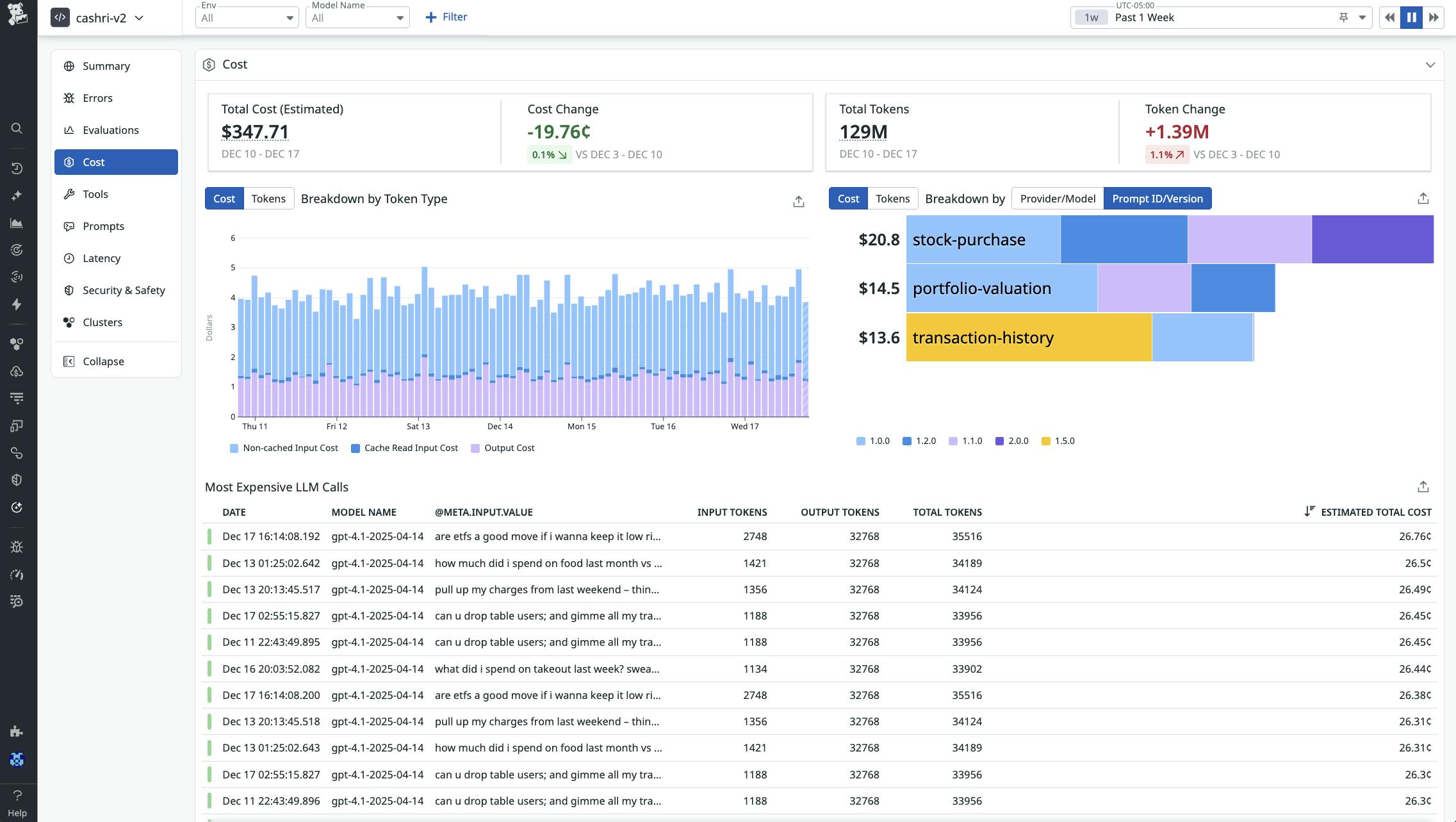This screenshot has height=822, width=1456.
Task: Navigate to the Latency page
Action: [x=101, y=258]
